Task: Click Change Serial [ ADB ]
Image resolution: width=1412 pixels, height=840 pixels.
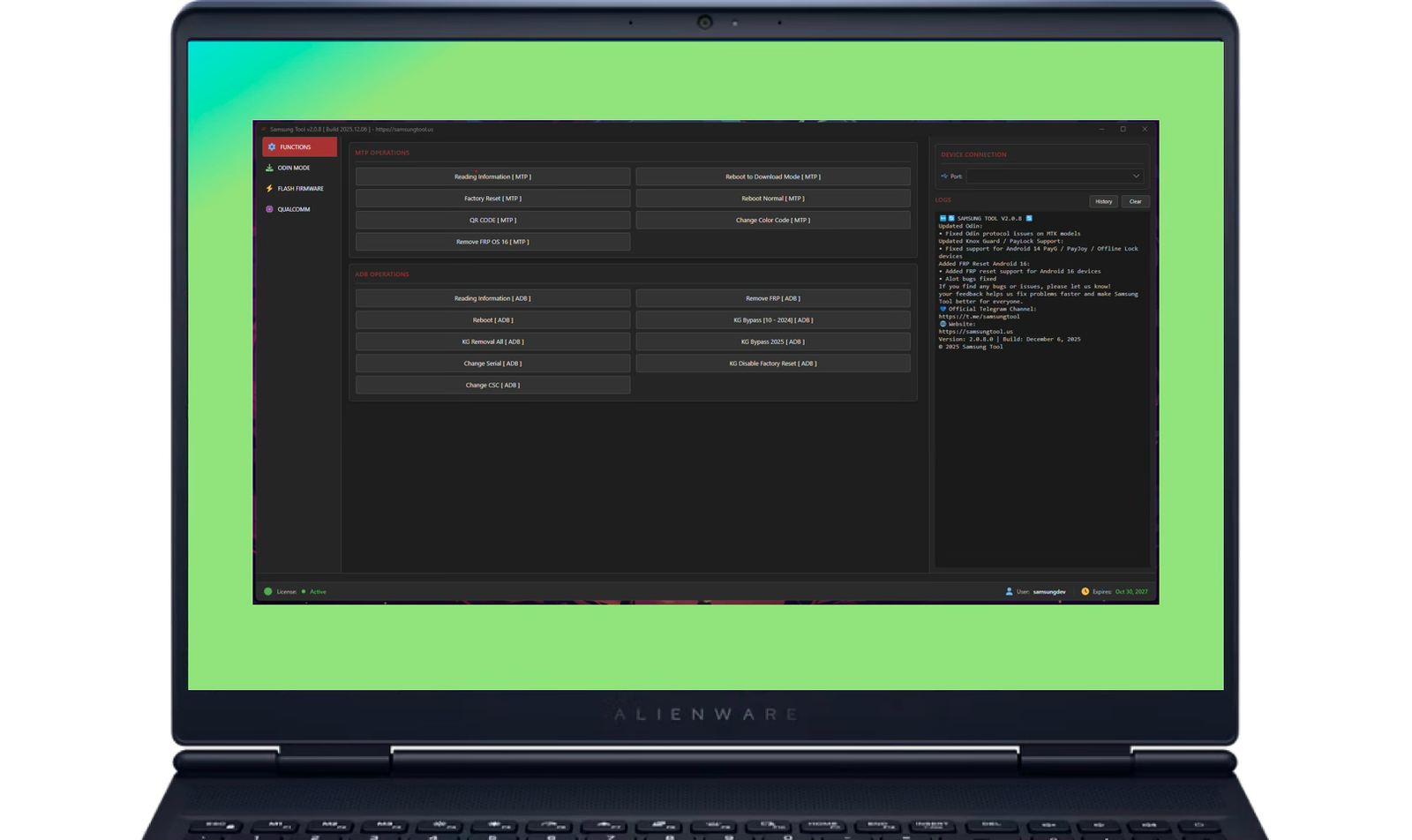Action: (492, 364)
